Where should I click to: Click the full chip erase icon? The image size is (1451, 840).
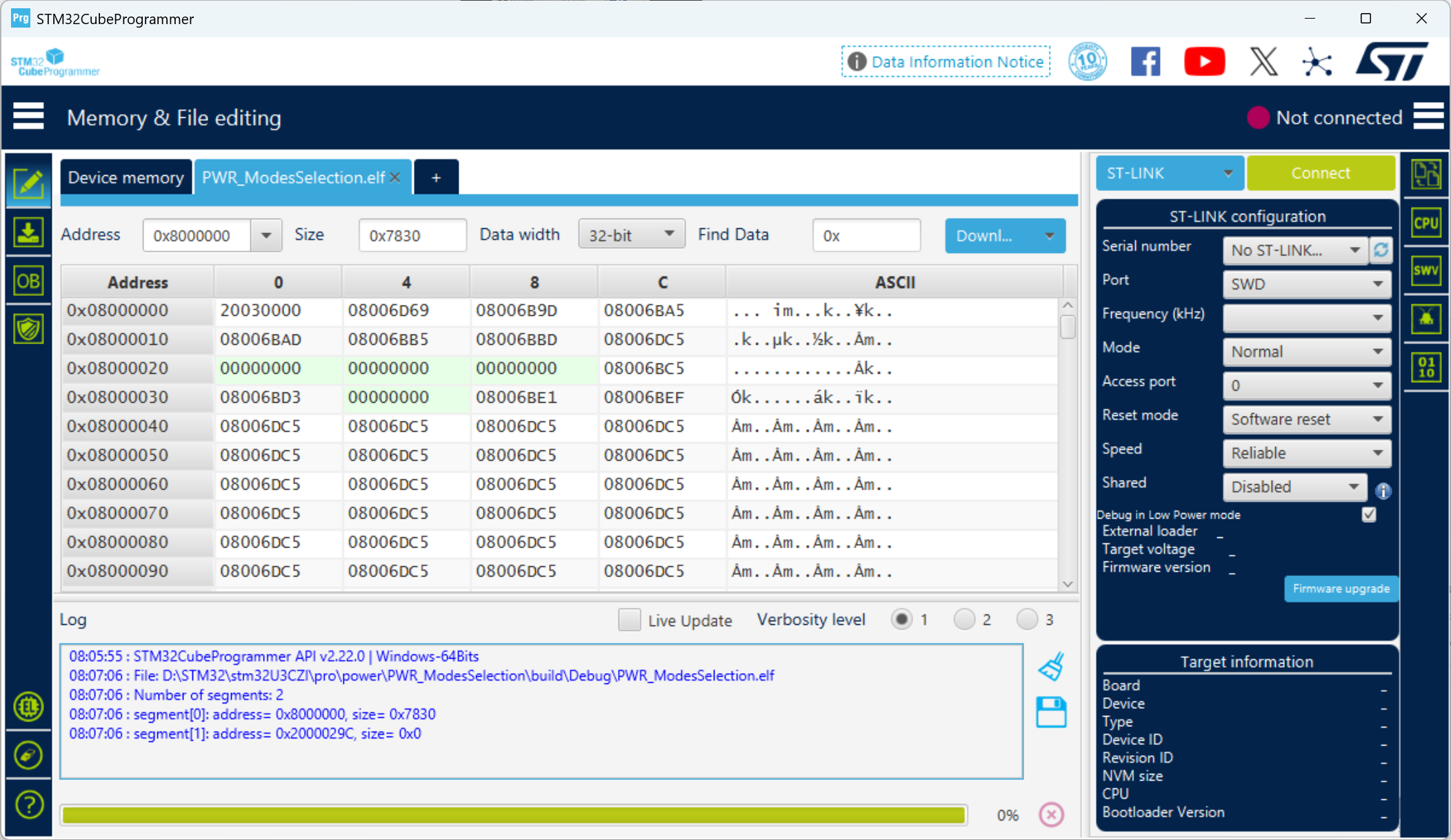coord(28,755)
